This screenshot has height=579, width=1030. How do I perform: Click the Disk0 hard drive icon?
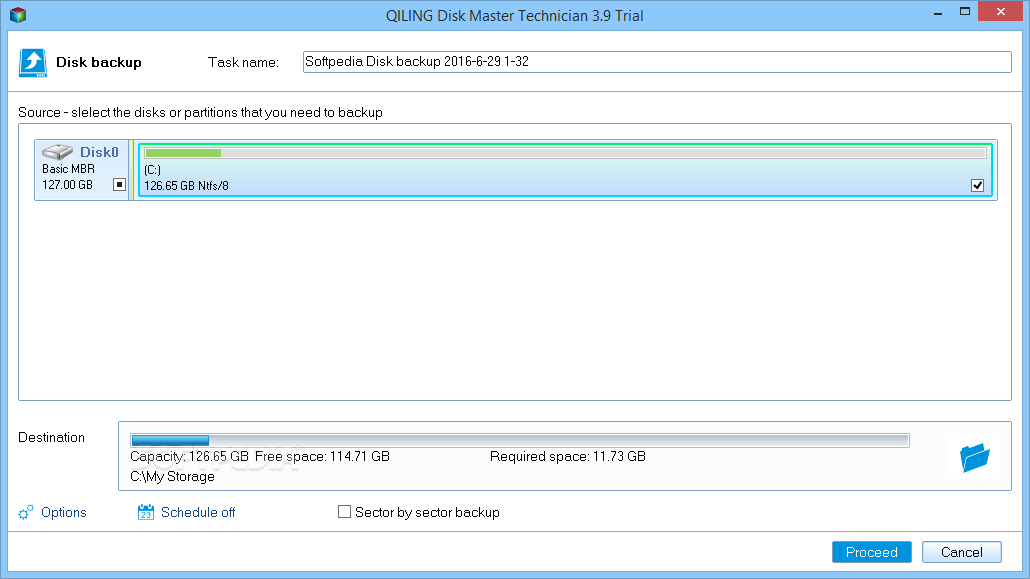coord(57,152)
